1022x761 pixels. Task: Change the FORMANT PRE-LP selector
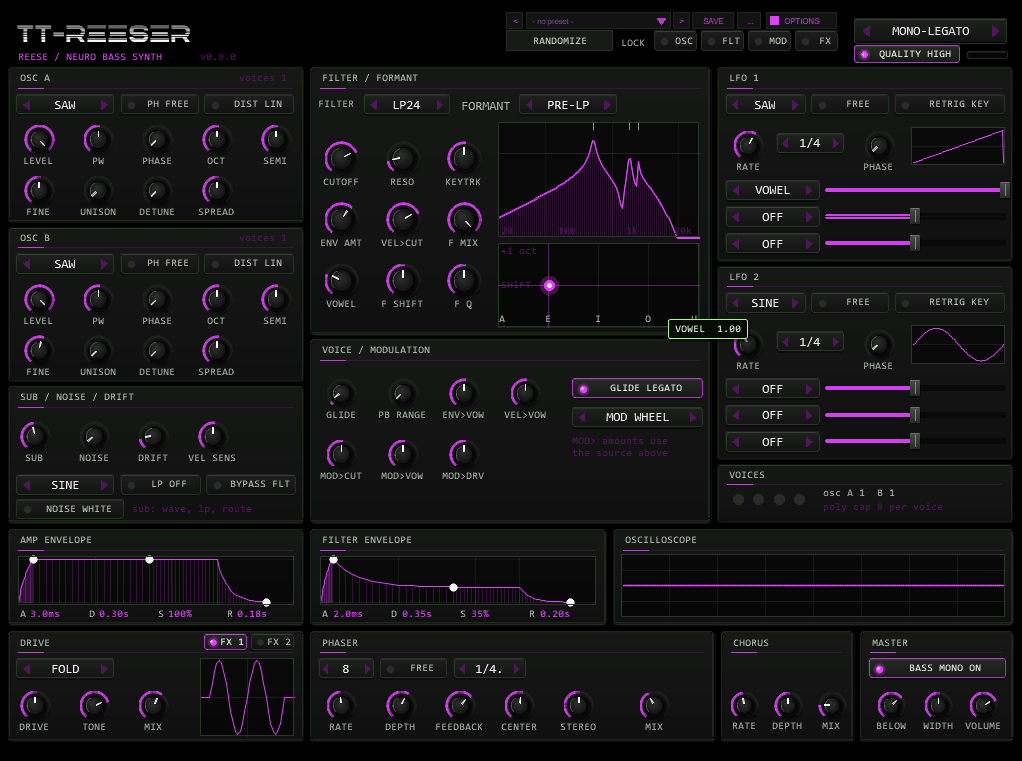[x=568, y=105]
